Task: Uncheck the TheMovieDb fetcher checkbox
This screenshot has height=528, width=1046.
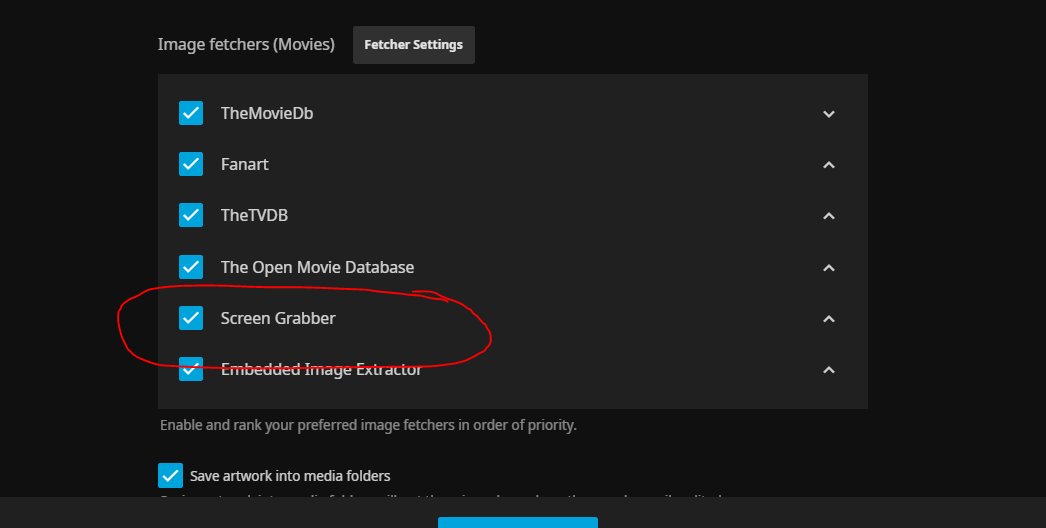Action: click(x=191, y=113)
